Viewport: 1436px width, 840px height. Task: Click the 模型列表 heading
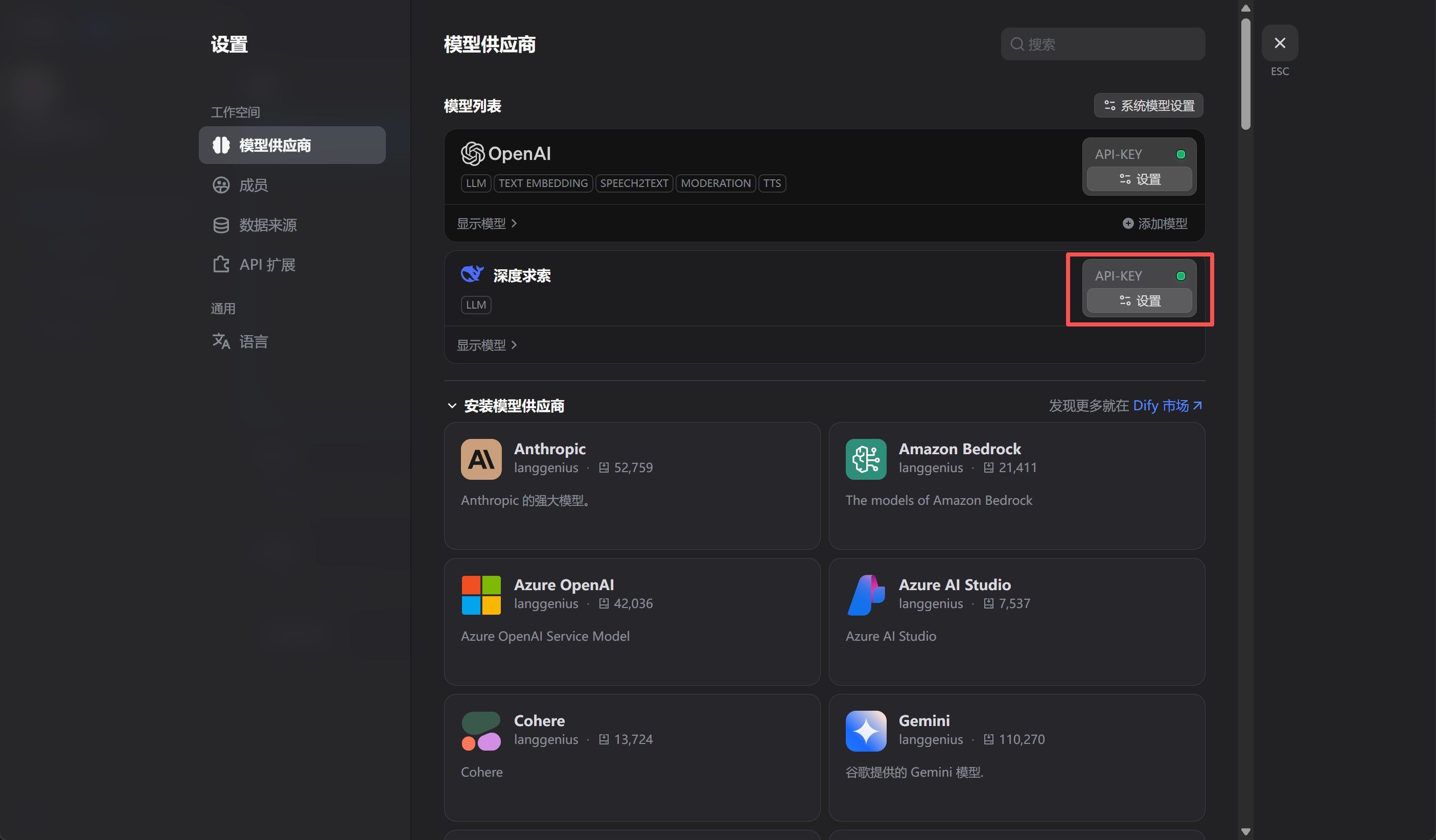[x=472, y=106]
